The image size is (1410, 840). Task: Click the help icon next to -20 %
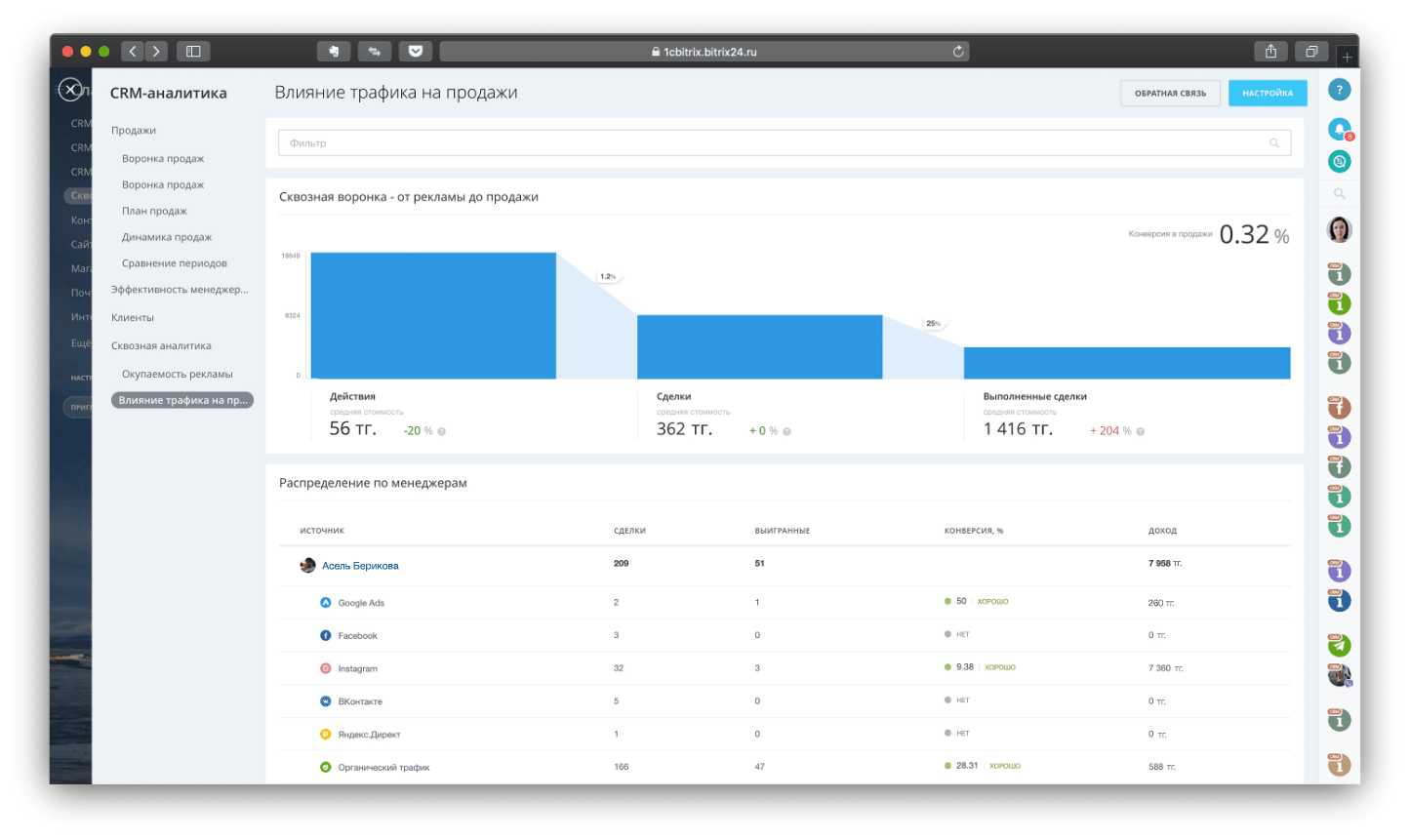[x=442, y=431]
